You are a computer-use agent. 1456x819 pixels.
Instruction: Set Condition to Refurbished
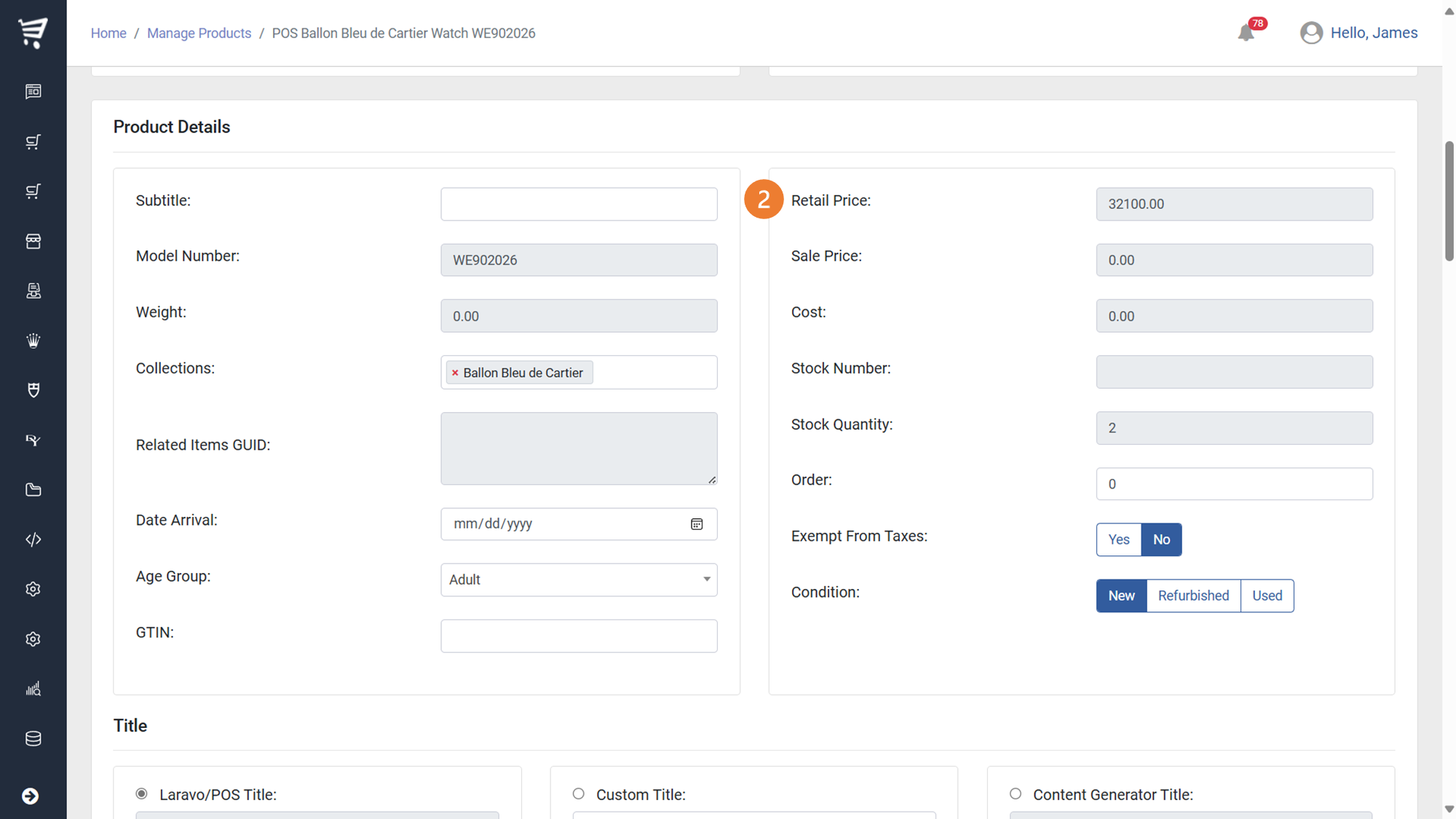point(1192,596)
